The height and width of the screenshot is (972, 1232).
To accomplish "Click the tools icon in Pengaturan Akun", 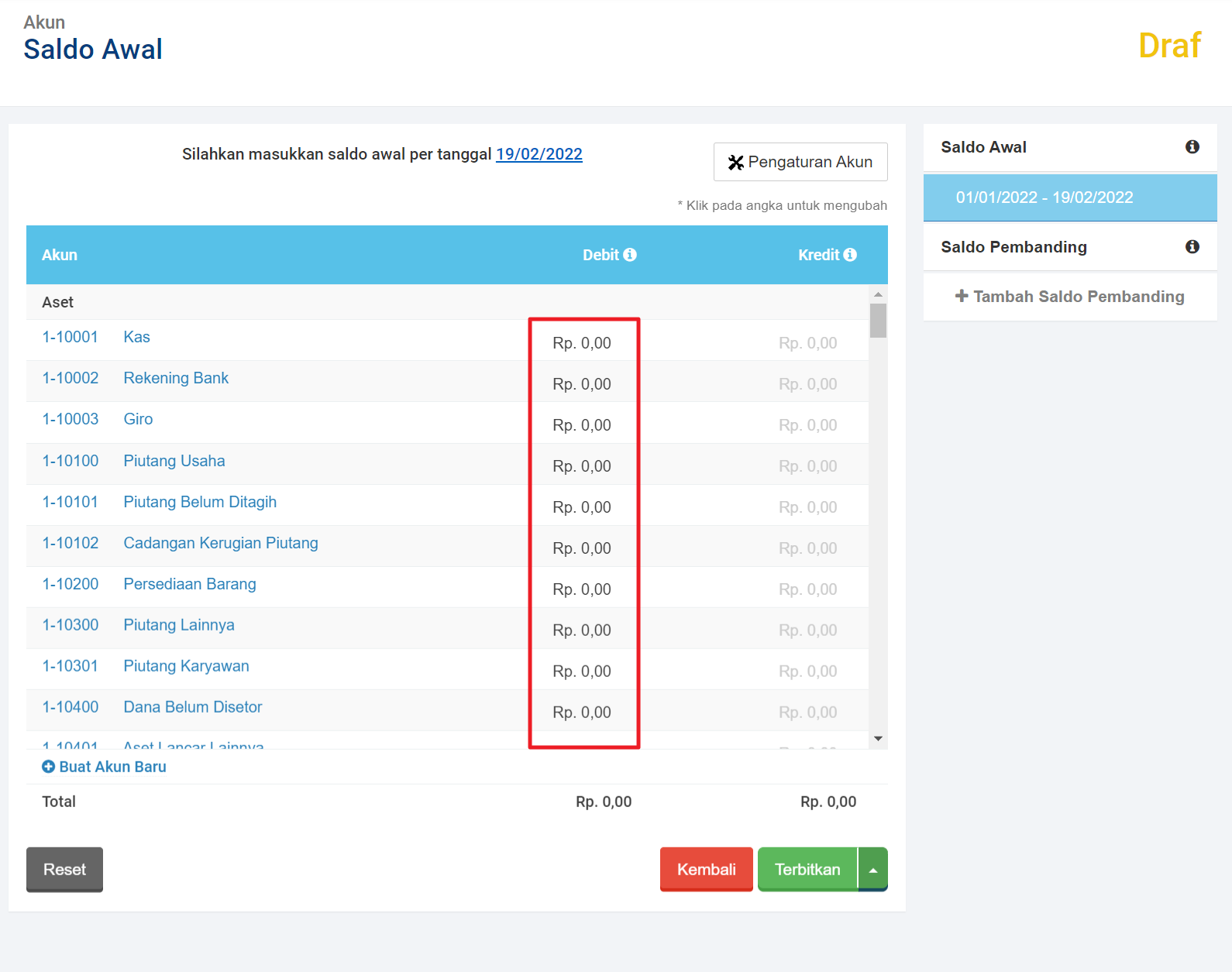I will point(735,163).
